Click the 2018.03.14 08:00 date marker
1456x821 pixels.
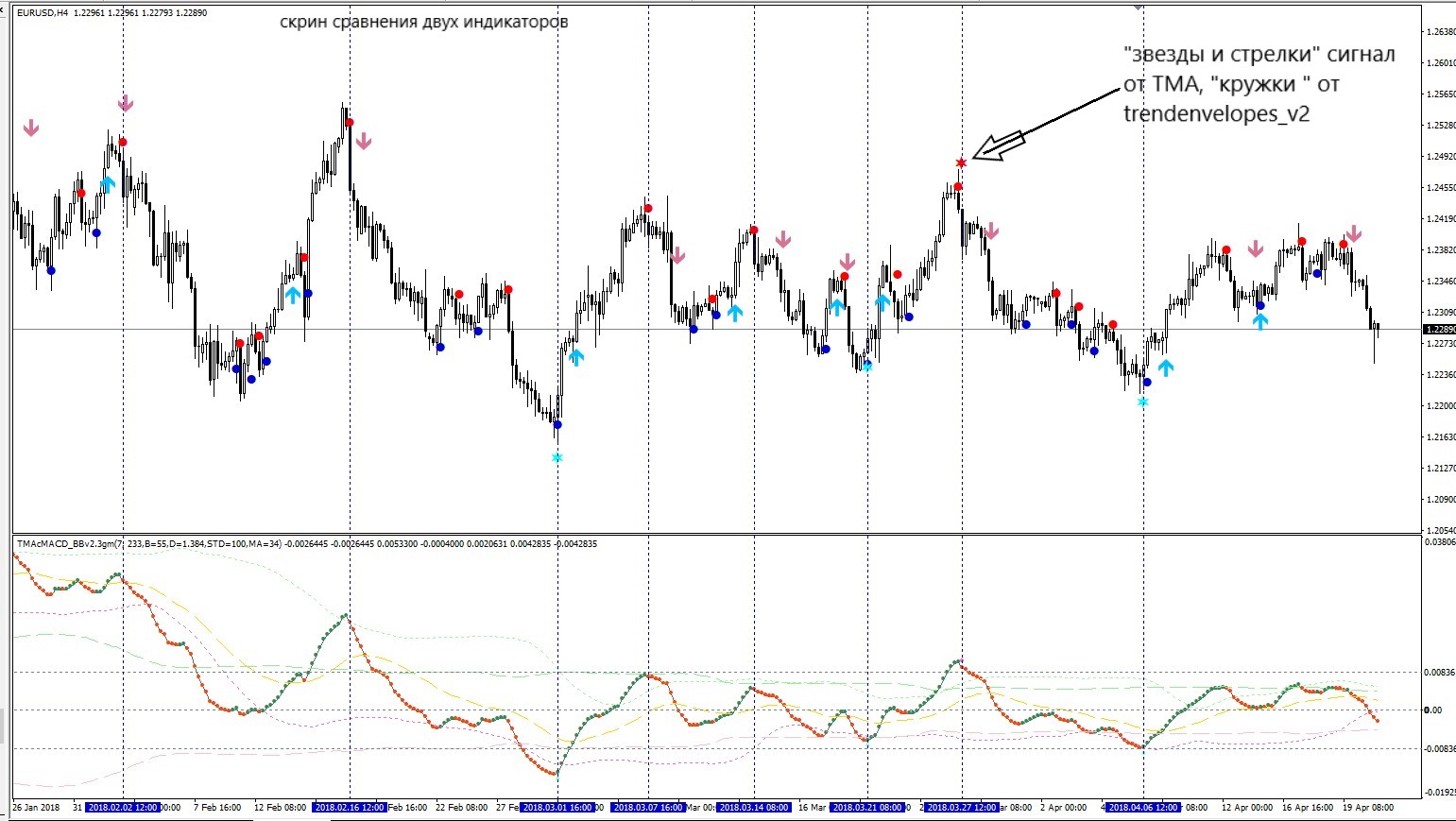(x=754, y=808)
